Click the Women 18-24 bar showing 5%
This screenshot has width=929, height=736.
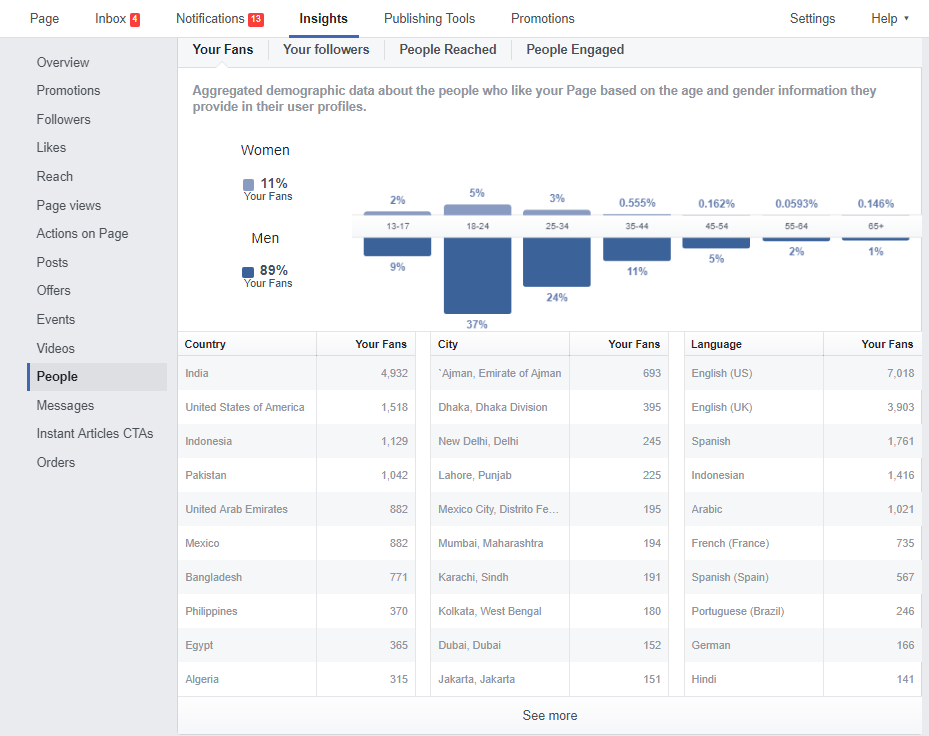(x=478, y=210)
